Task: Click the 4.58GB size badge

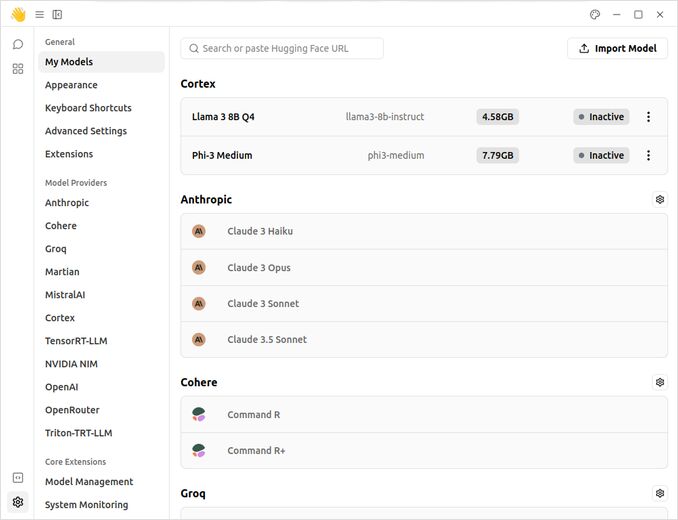Action: (498, 117)
